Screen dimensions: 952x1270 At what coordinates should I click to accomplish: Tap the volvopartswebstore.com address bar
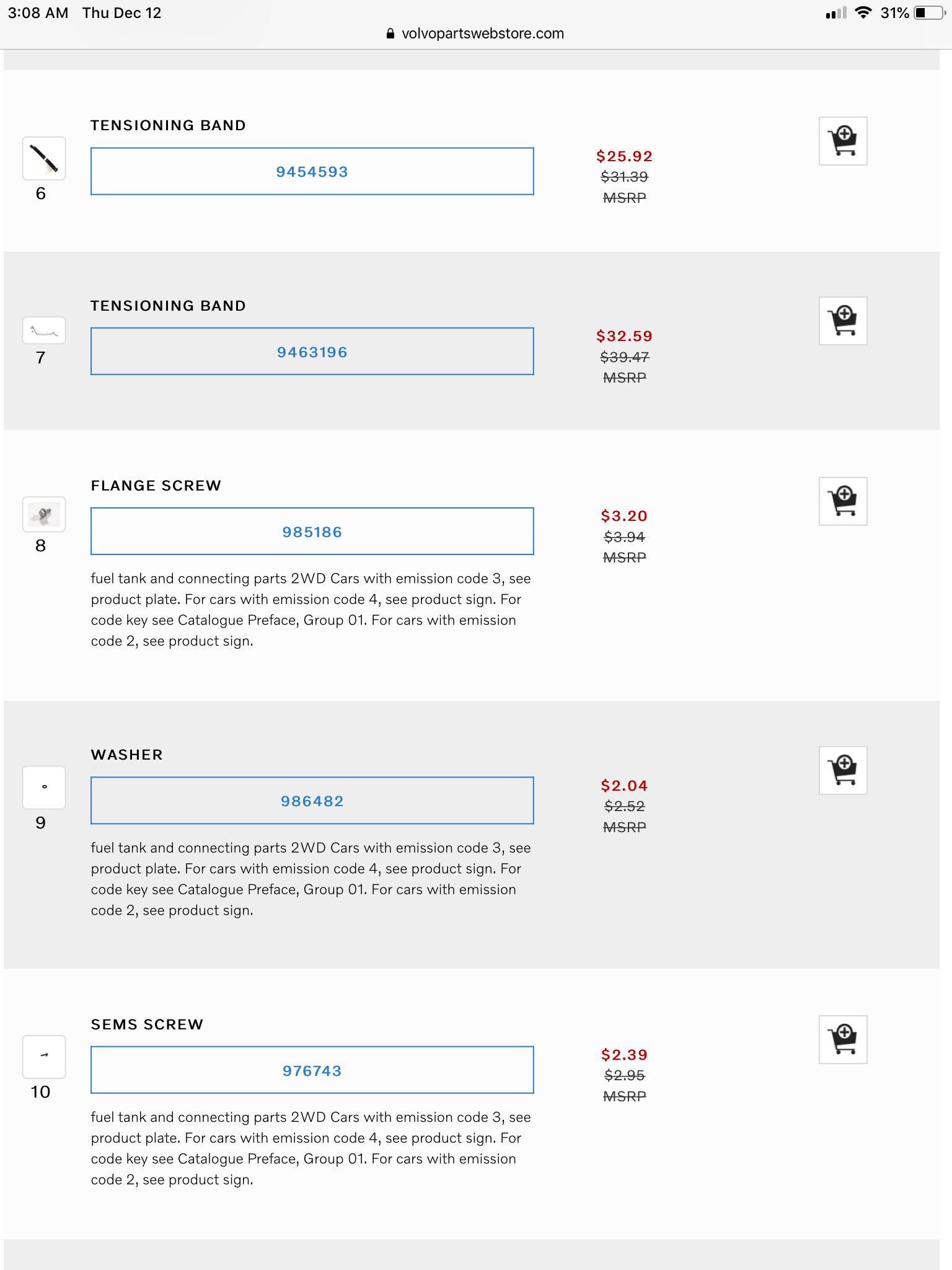point(476,33)
